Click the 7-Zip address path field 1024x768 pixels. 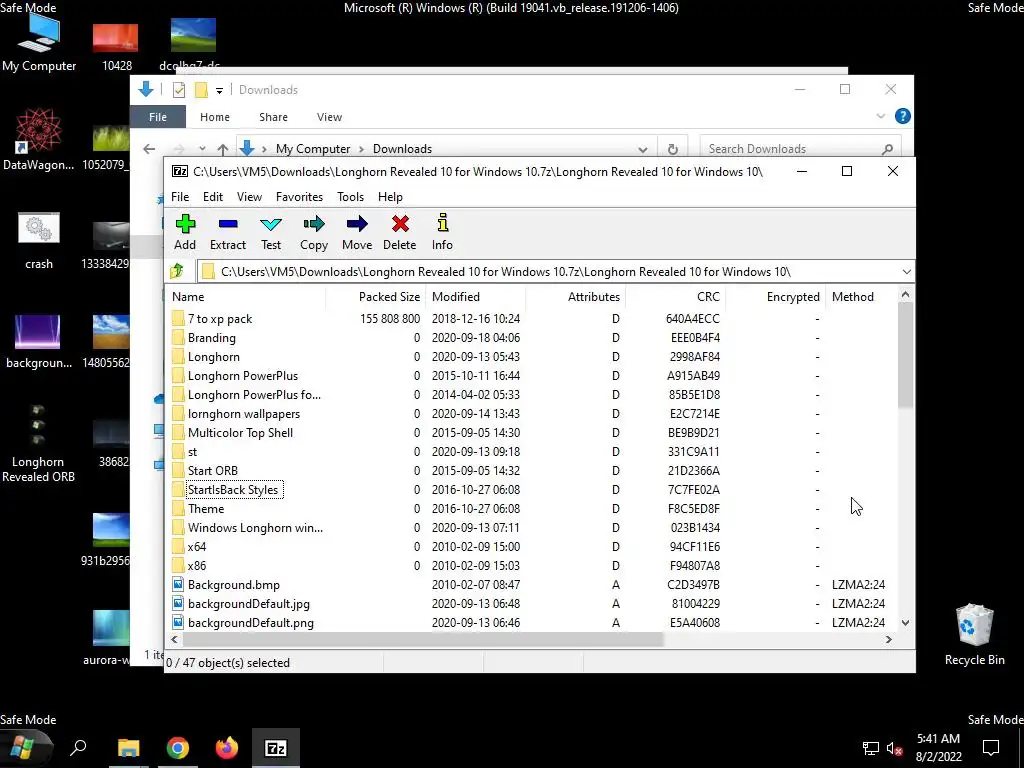[549, 272]
